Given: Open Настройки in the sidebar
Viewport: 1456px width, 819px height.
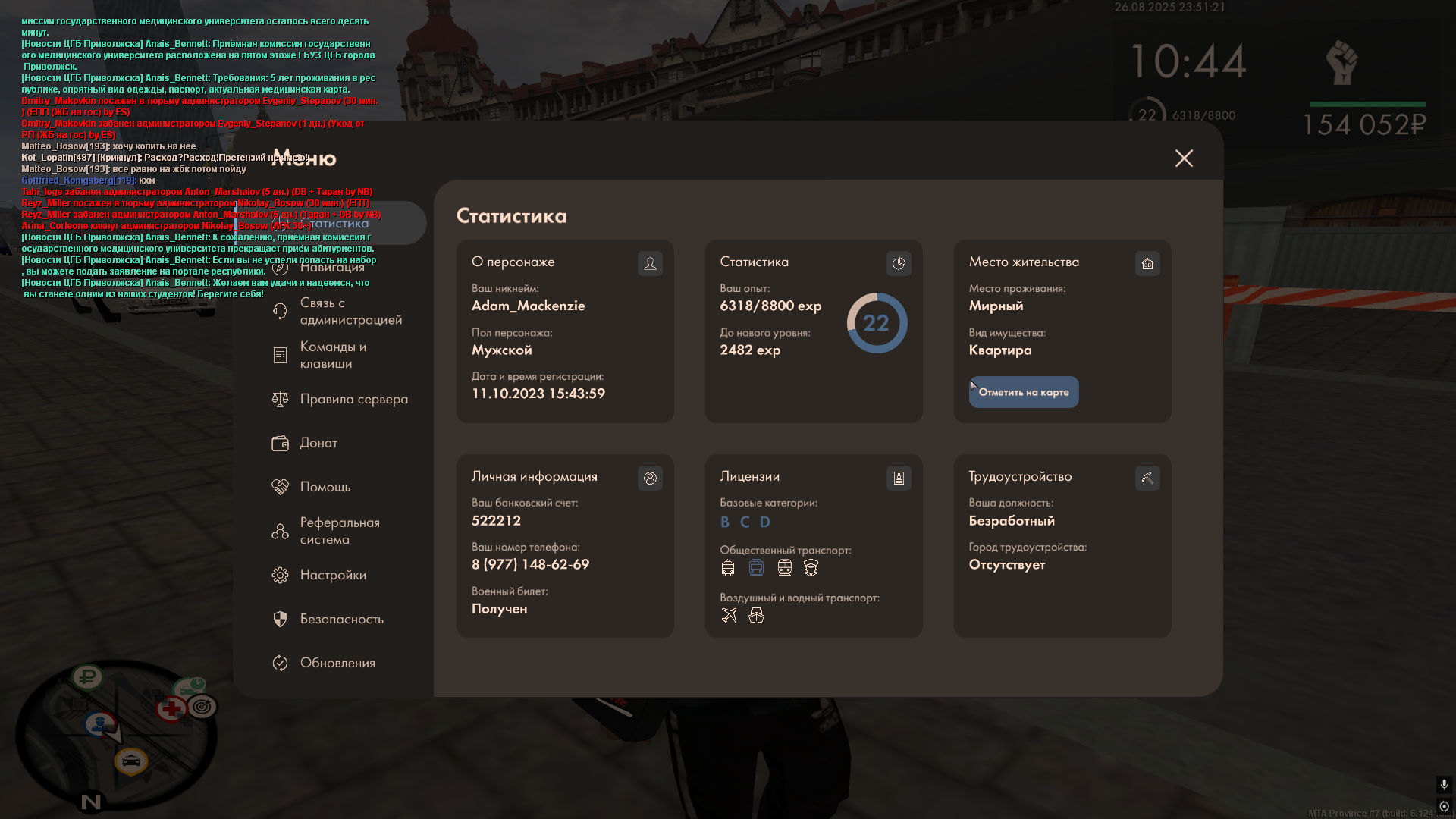Looking at the screenshot, I should pos(332,575).
